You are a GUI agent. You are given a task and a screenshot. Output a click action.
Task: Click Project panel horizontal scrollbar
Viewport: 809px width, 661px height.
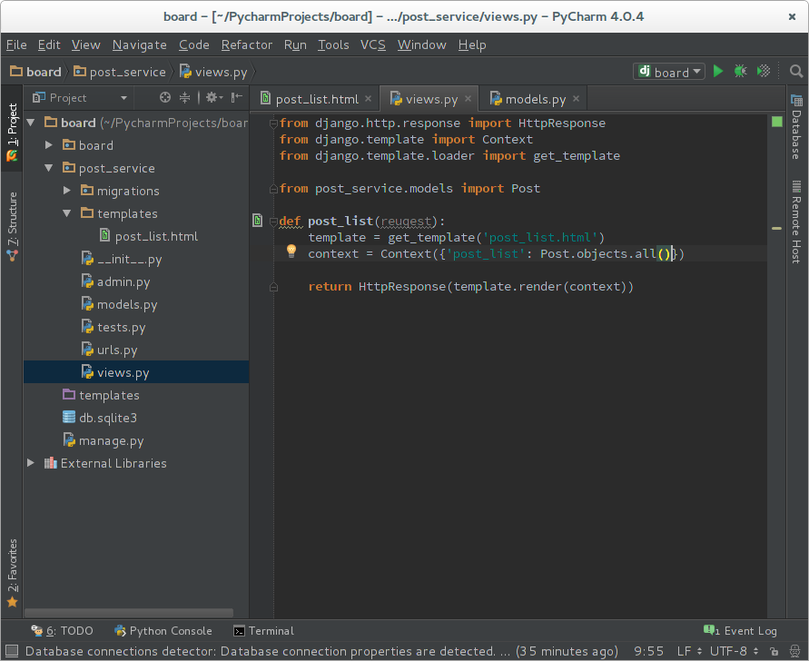coord(129,612)
